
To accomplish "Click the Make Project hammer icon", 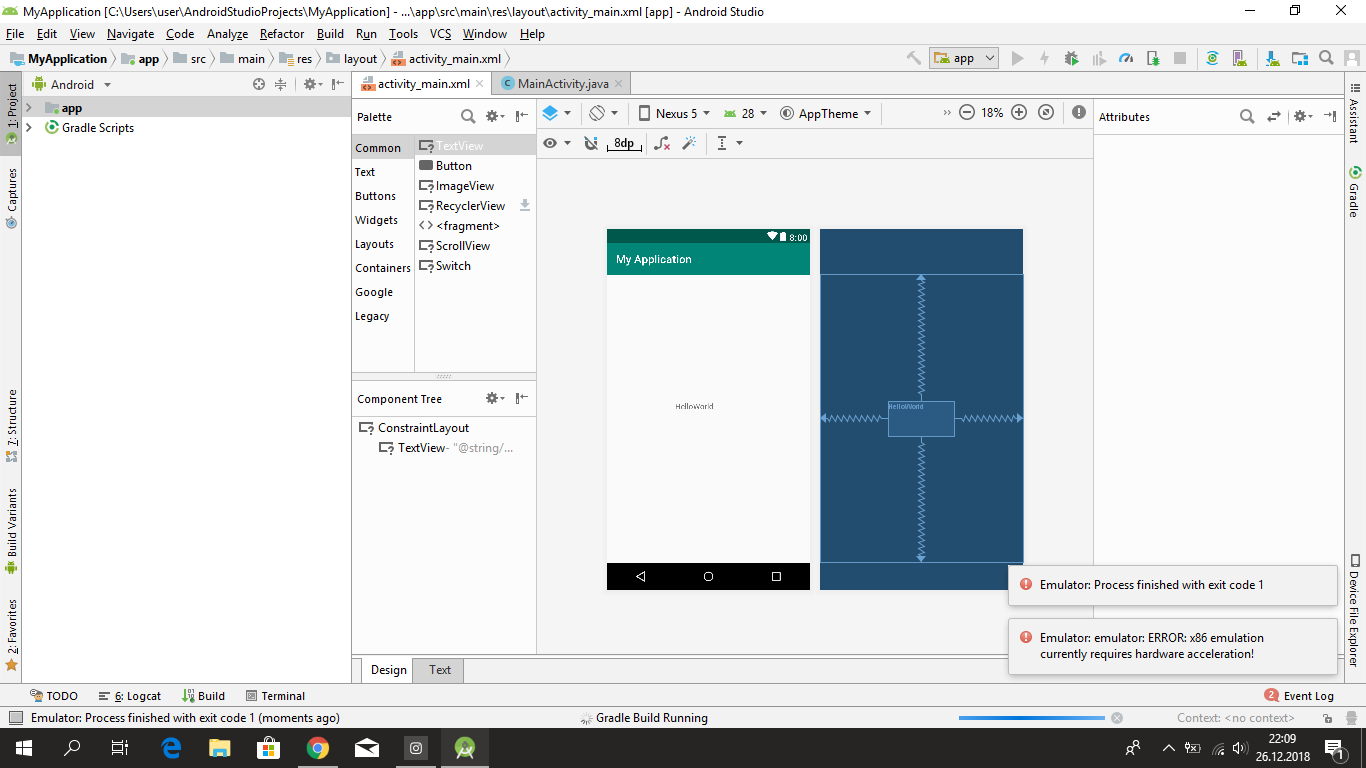I will (913, 58).
